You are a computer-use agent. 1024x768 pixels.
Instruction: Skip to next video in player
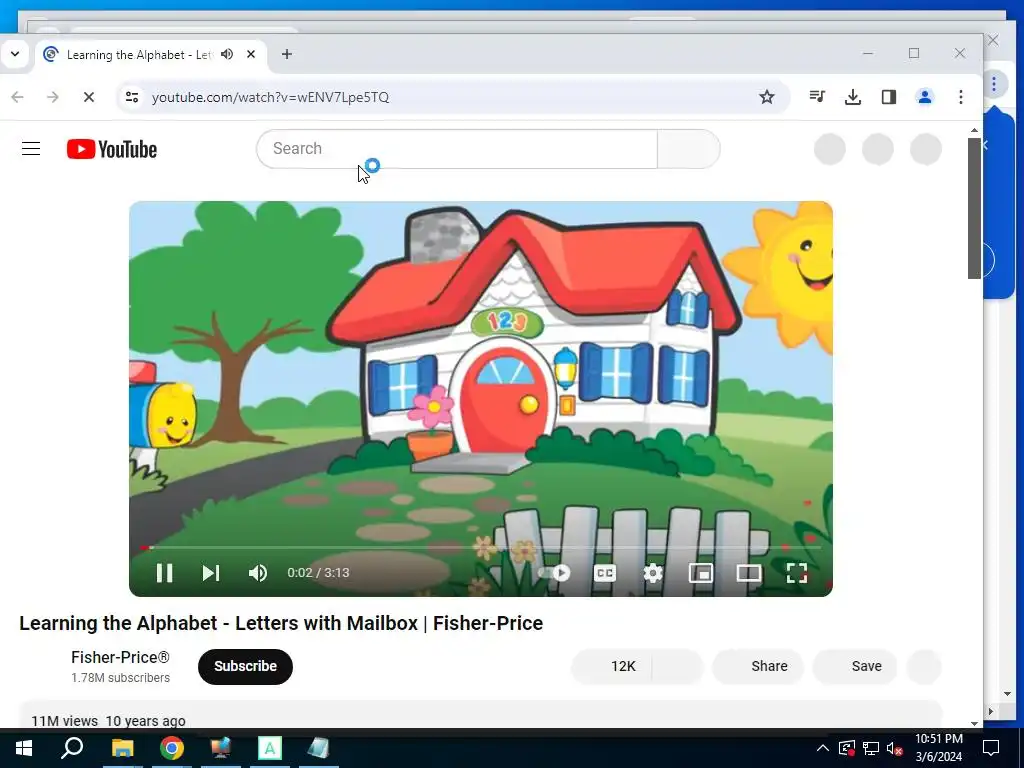210,573
